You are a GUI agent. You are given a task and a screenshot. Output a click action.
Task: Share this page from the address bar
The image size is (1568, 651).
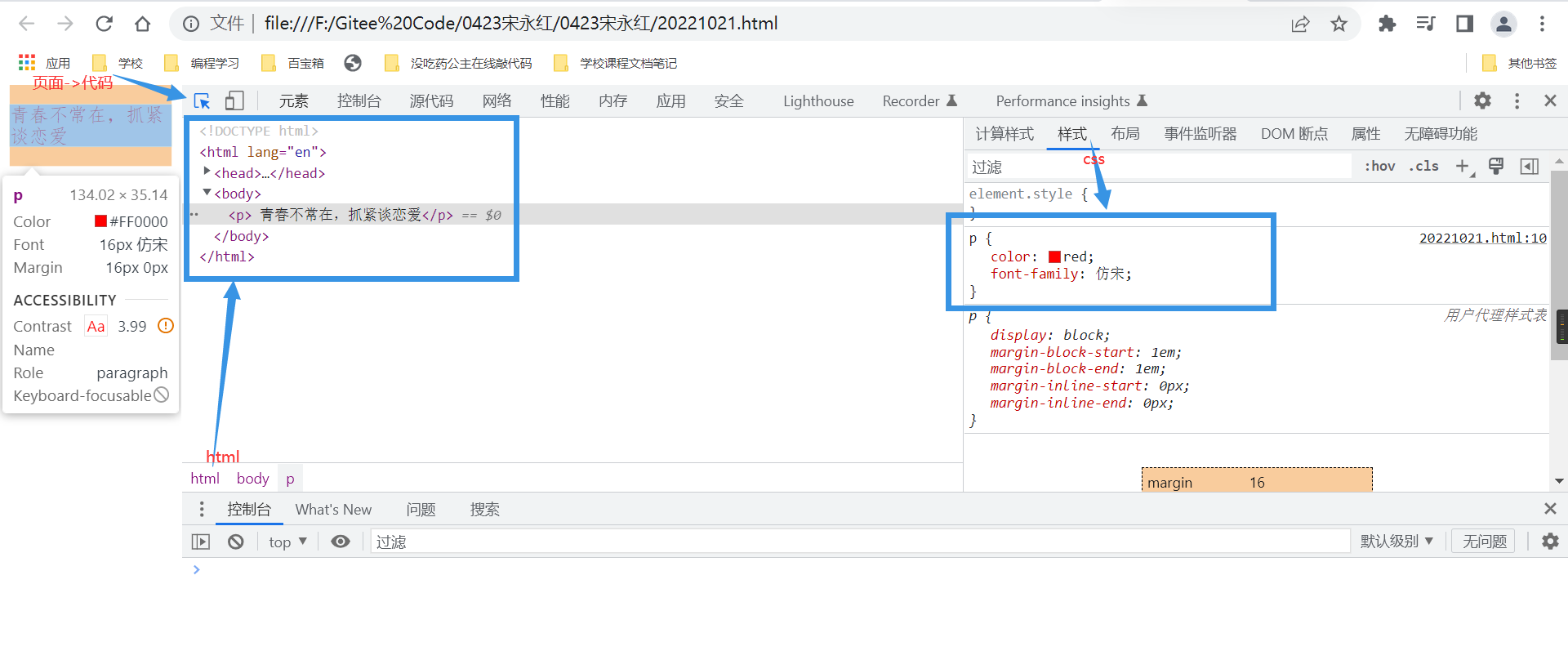click(x=1300, y=24)
